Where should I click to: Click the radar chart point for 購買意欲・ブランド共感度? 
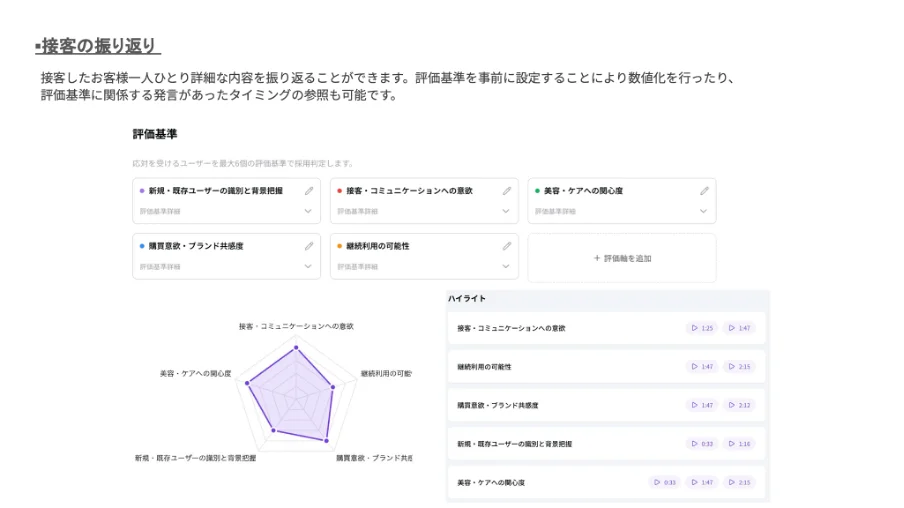click(326, 441)
